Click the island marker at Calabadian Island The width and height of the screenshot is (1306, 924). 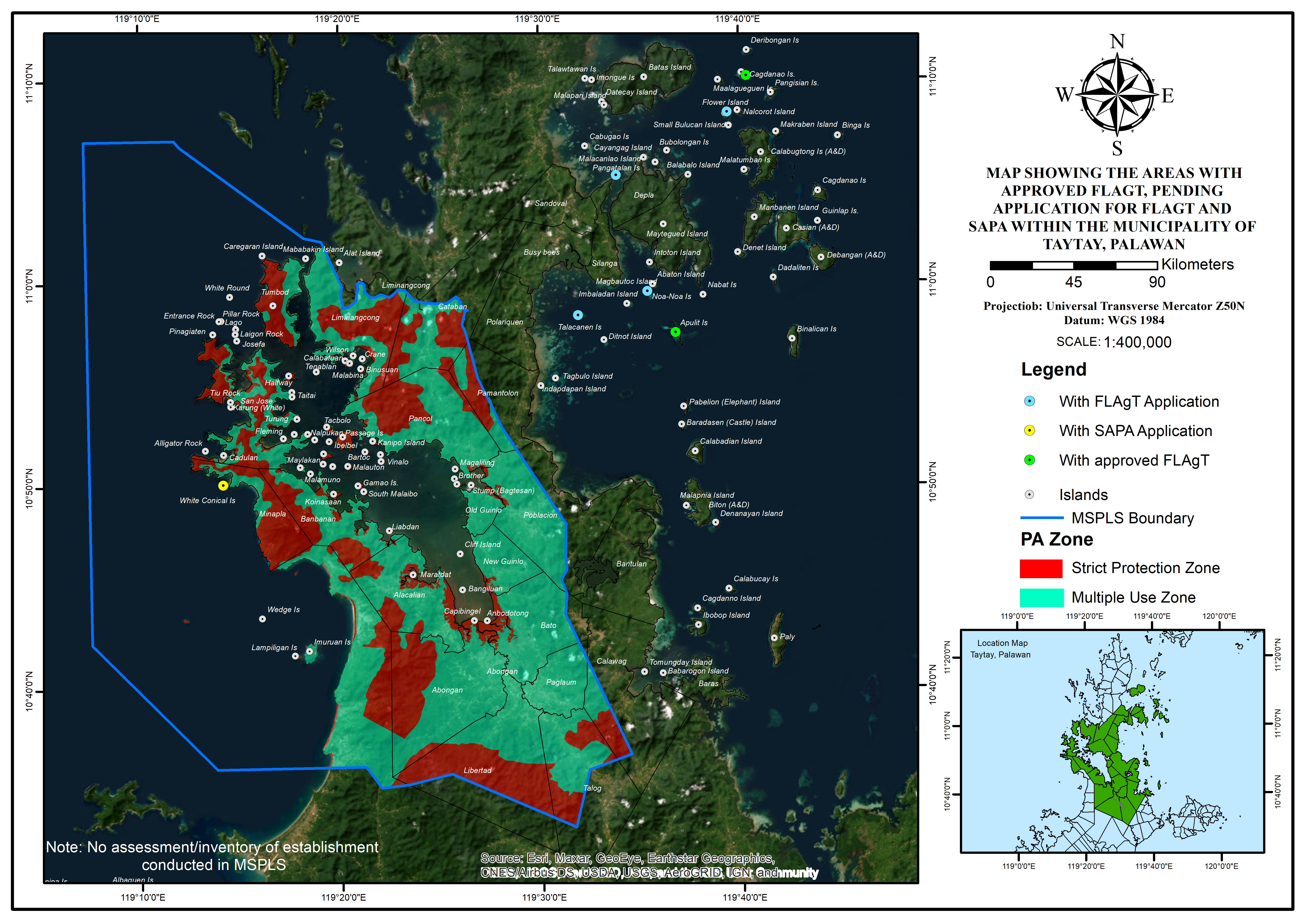coord(695,451)
